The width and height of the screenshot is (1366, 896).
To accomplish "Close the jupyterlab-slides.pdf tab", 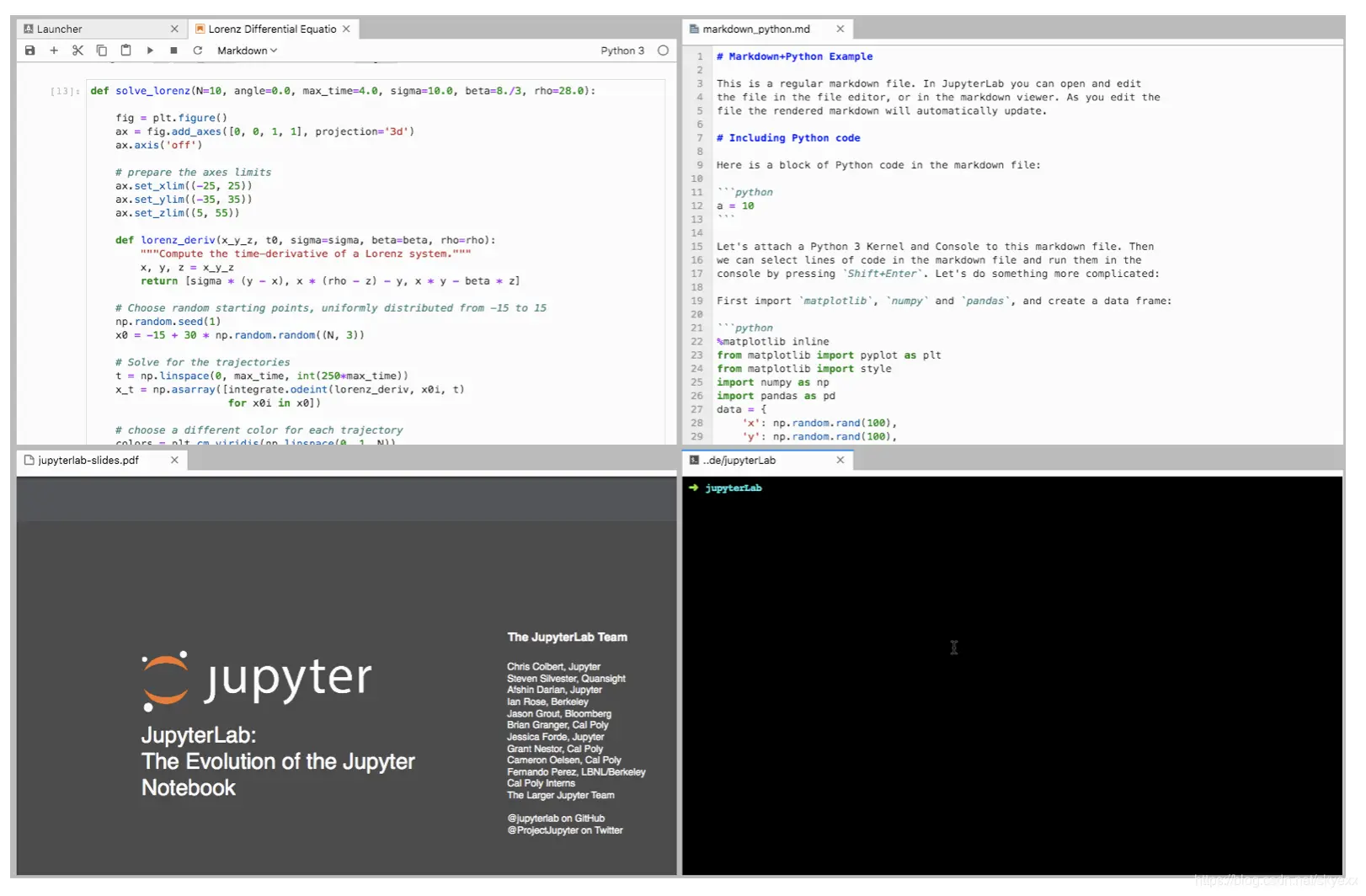I will click(174, 461).
